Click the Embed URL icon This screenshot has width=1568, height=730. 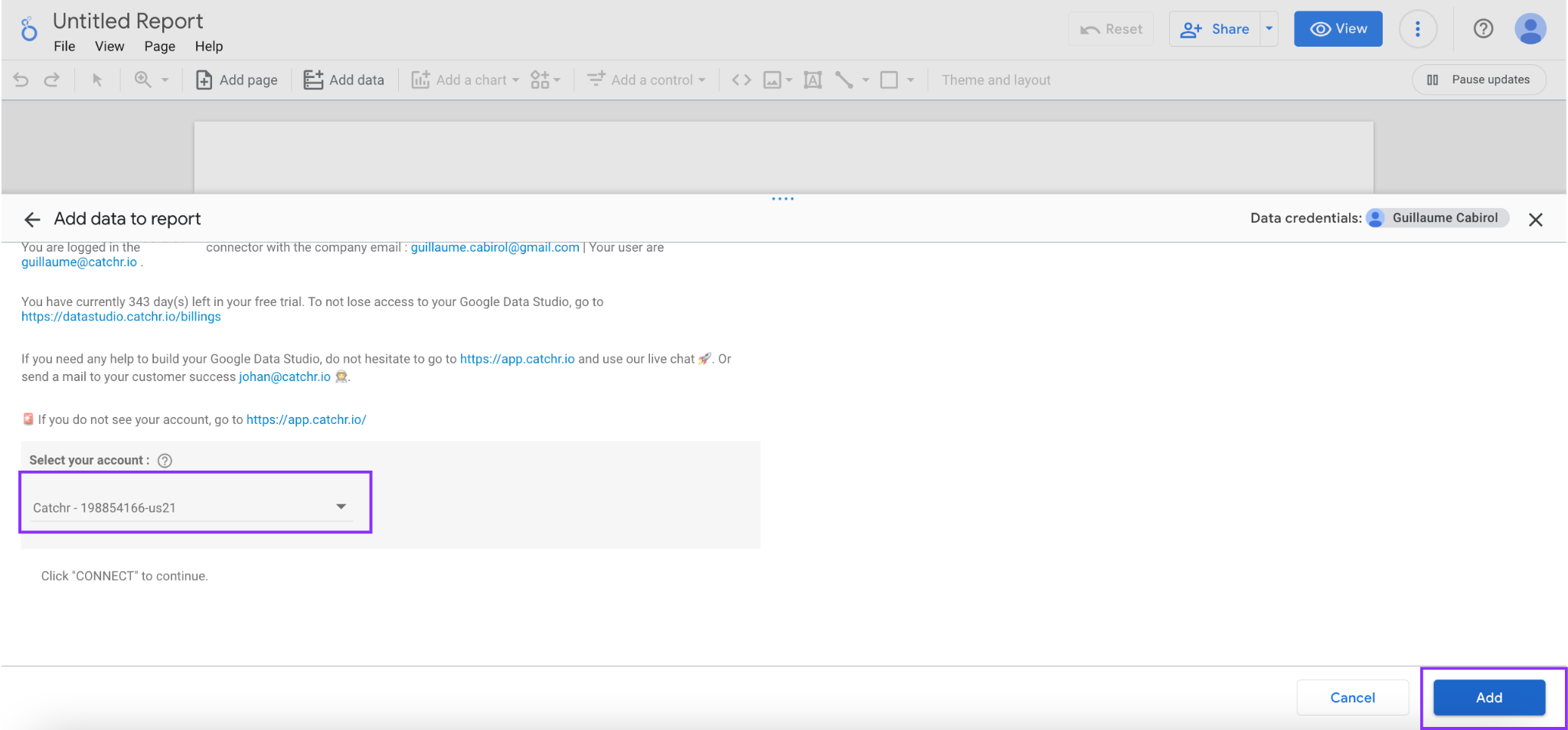740,80
